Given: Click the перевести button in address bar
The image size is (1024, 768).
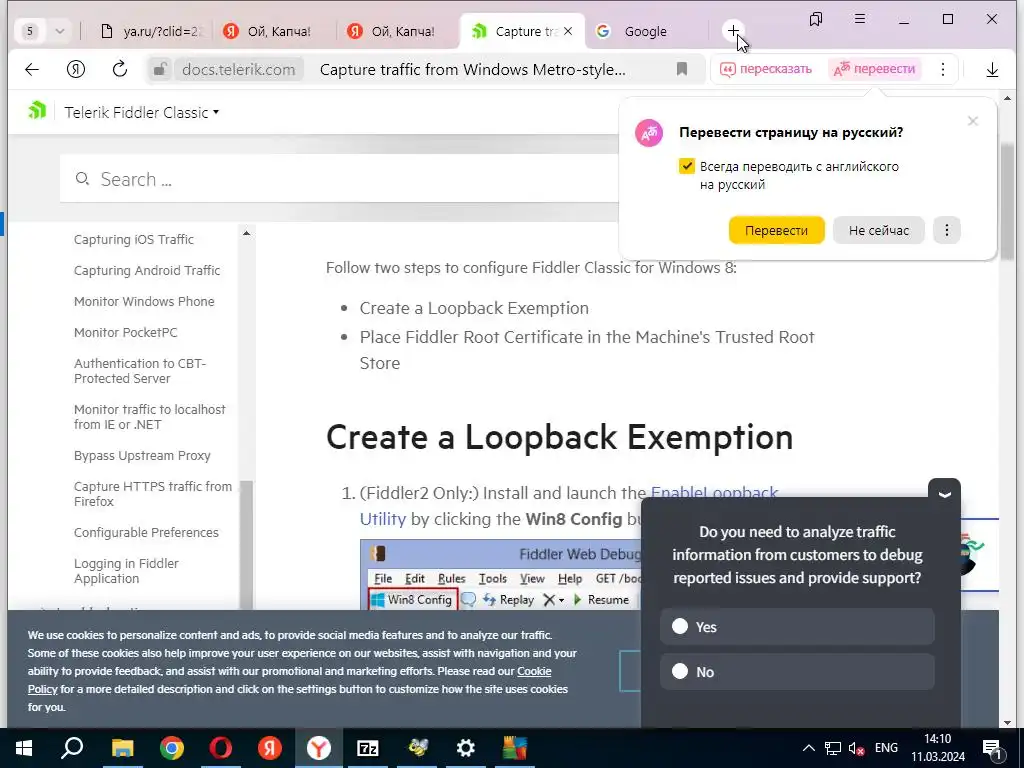Looking at the screenshot, I should (x=874, y=69).
